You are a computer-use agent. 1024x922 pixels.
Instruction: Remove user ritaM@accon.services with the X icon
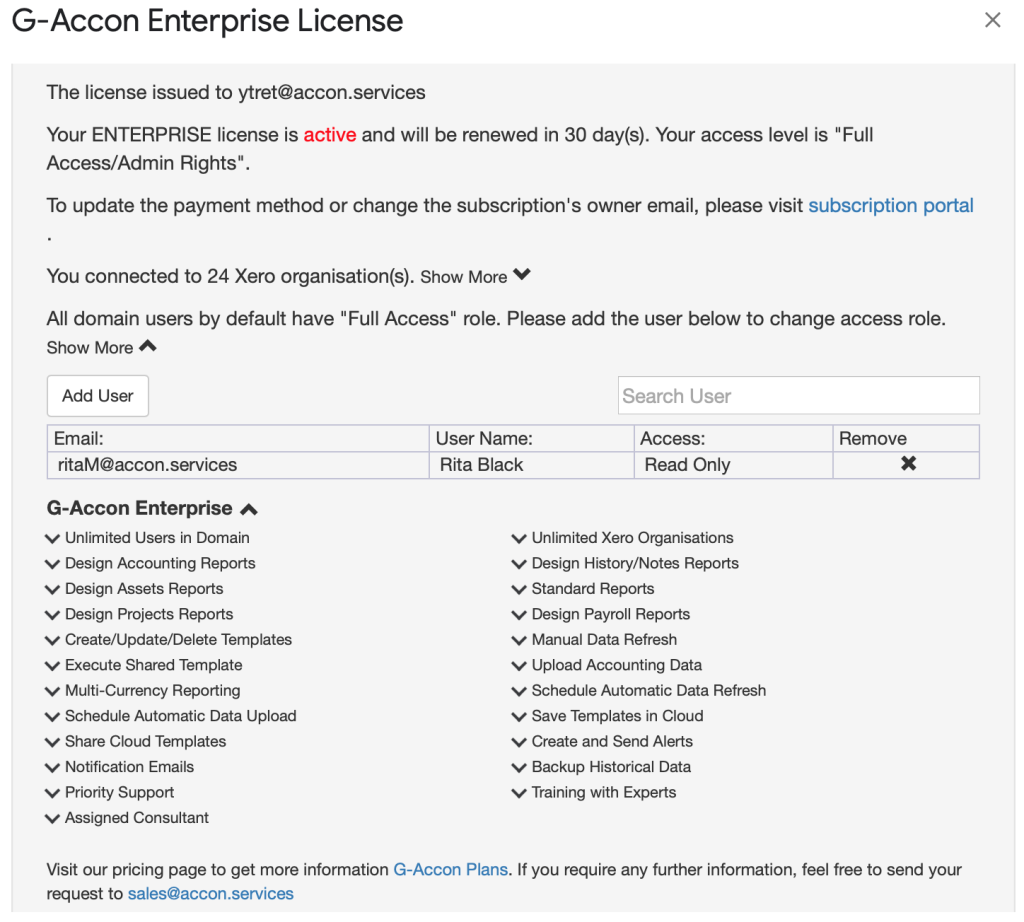click(x=908, y=464)
